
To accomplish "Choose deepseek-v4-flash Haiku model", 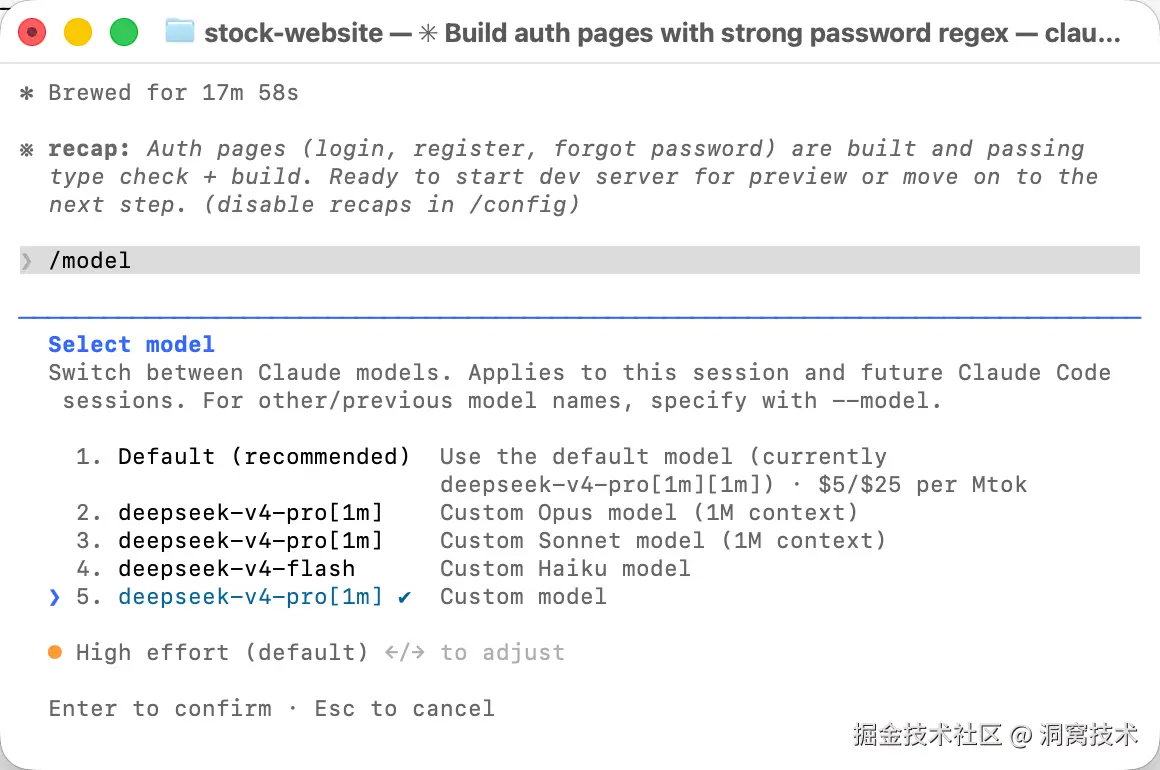I will 382,569.
